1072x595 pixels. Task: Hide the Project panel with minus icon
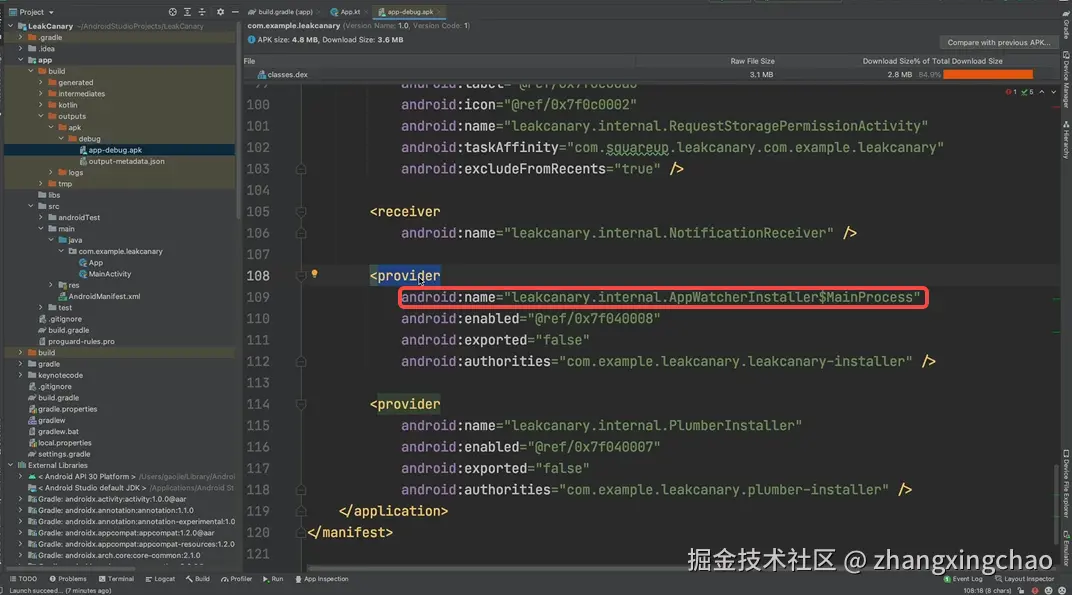tap(234, 12)
